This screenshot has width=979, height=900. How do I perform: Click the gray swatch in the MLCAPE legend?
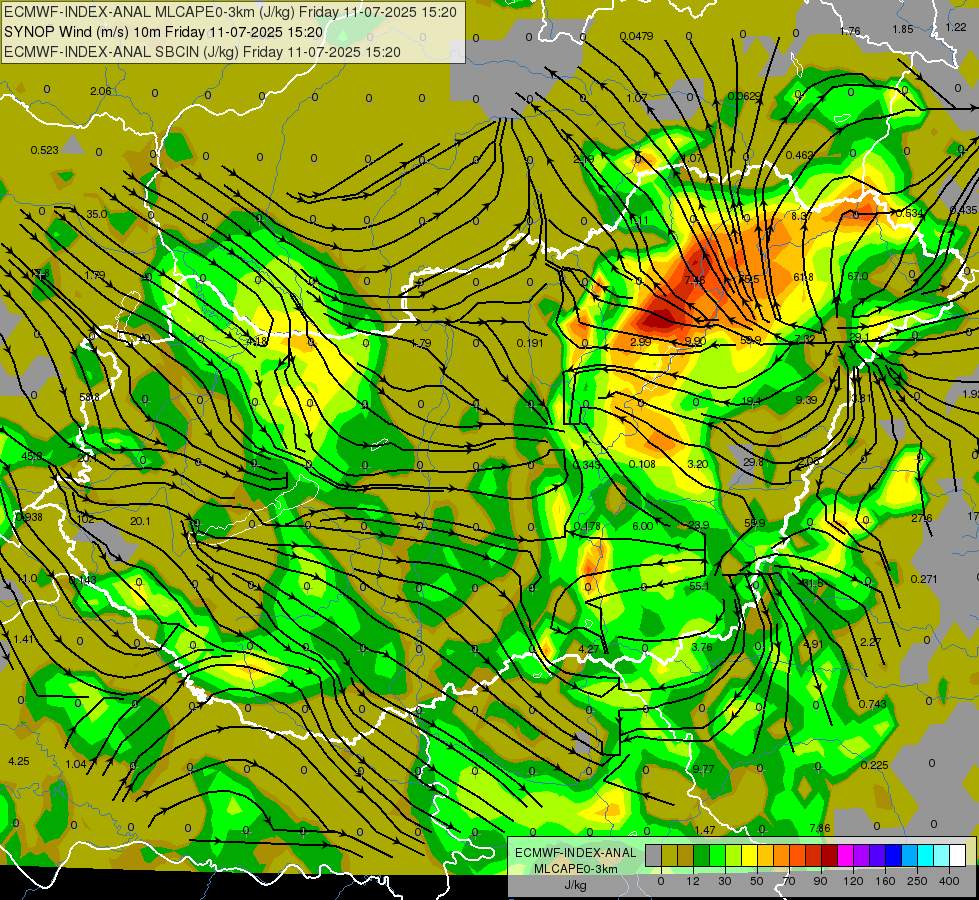pos(654,855)
